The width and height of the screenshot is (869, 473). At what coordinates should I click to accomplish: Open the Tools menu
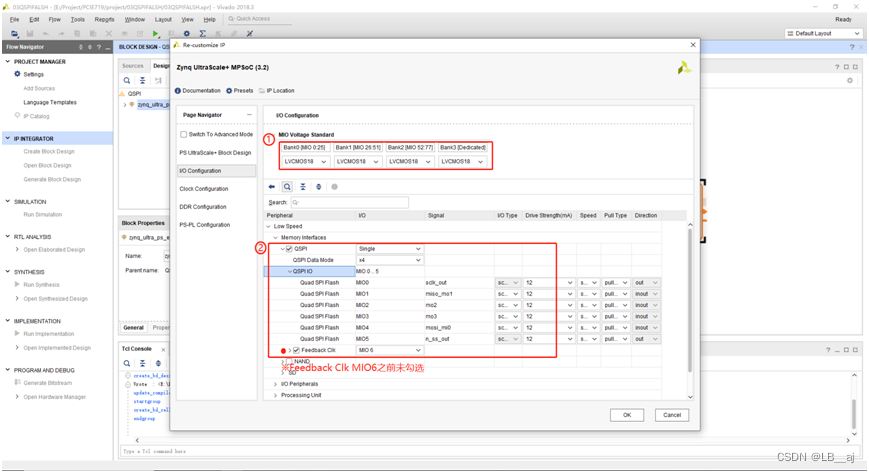coord(78,19)
